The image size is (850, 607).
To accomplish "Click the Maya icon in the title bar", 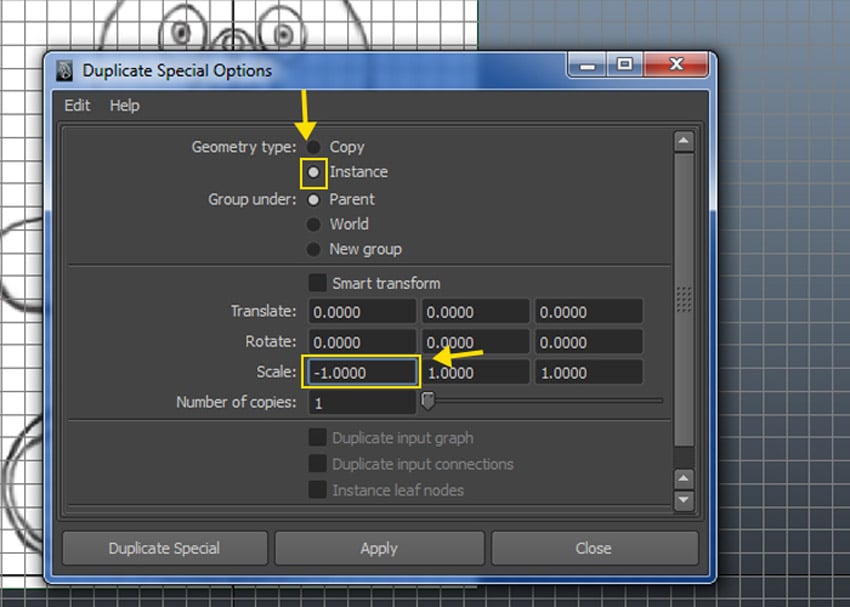I will (x=65, y=70).
